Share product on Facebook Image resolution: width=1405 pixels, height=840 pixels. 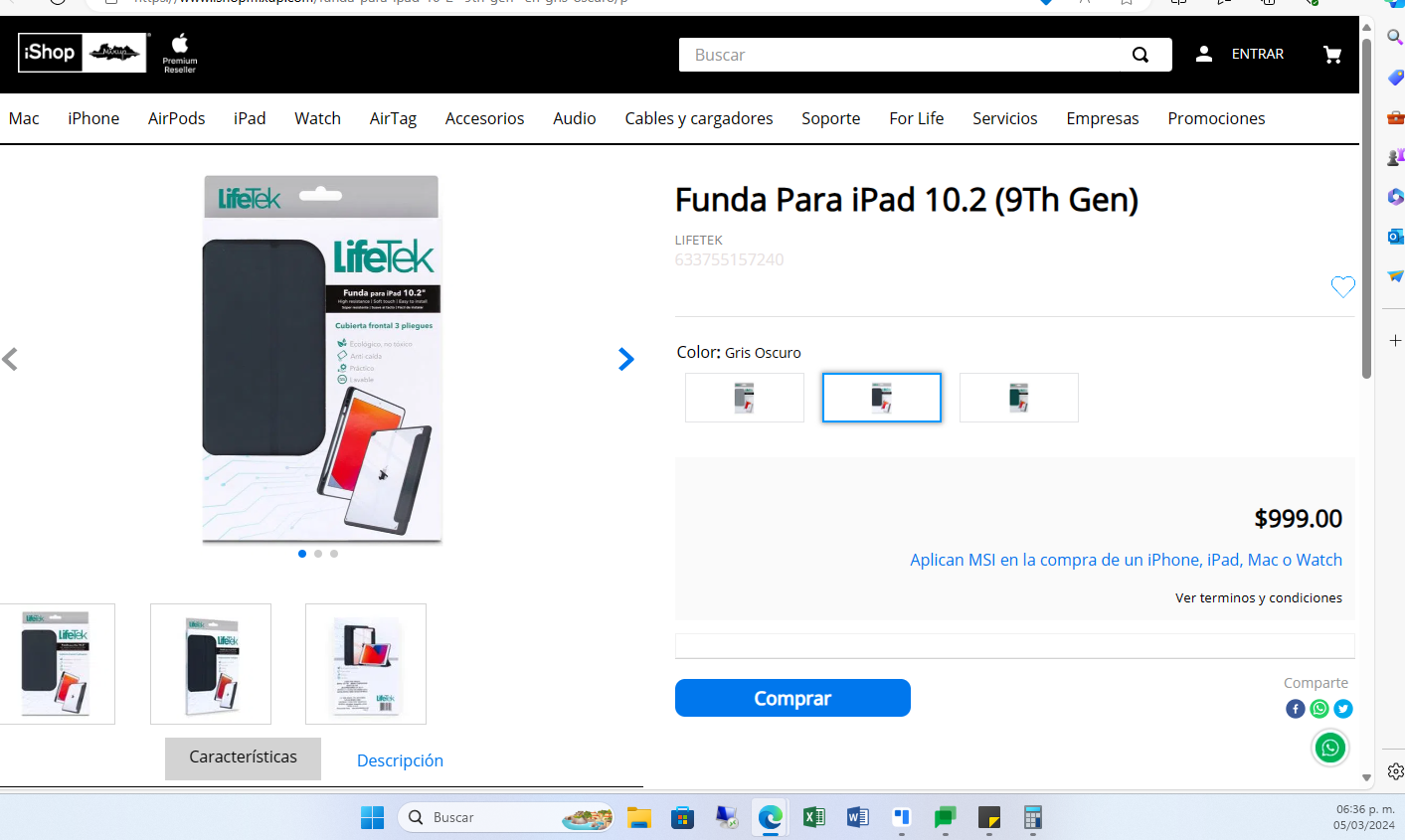tap(1295, 709)
